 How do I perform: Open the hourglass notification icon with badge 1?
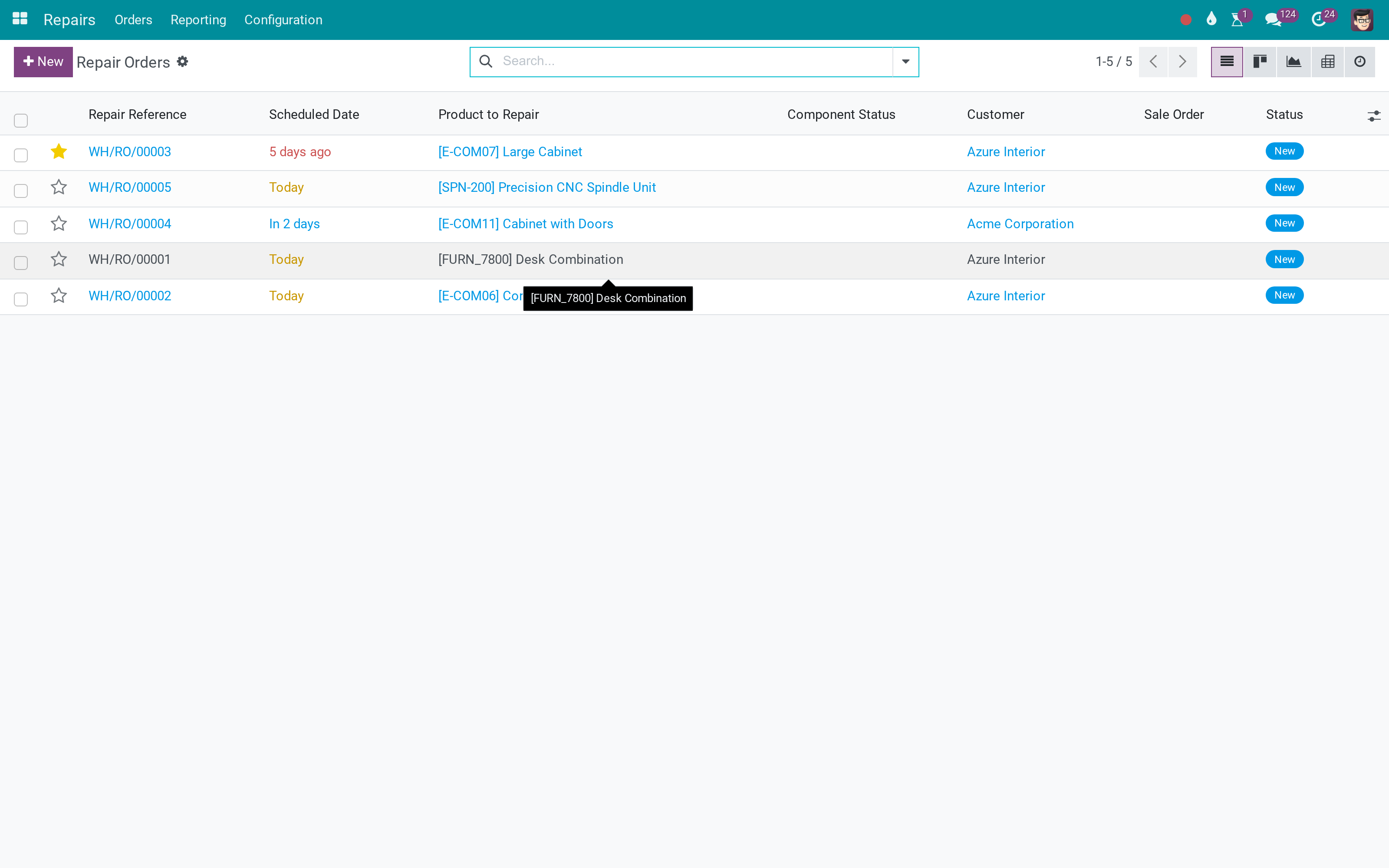[x=1238, y=20]
